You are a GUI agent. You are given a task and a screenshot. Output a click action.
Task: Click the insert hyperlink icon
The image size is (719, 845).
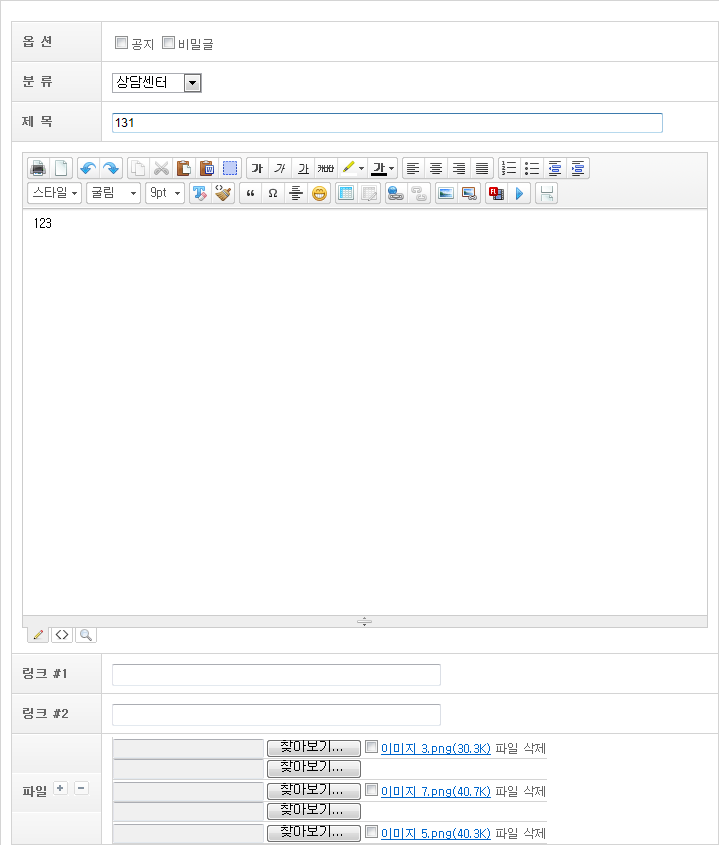pos(395,194)
